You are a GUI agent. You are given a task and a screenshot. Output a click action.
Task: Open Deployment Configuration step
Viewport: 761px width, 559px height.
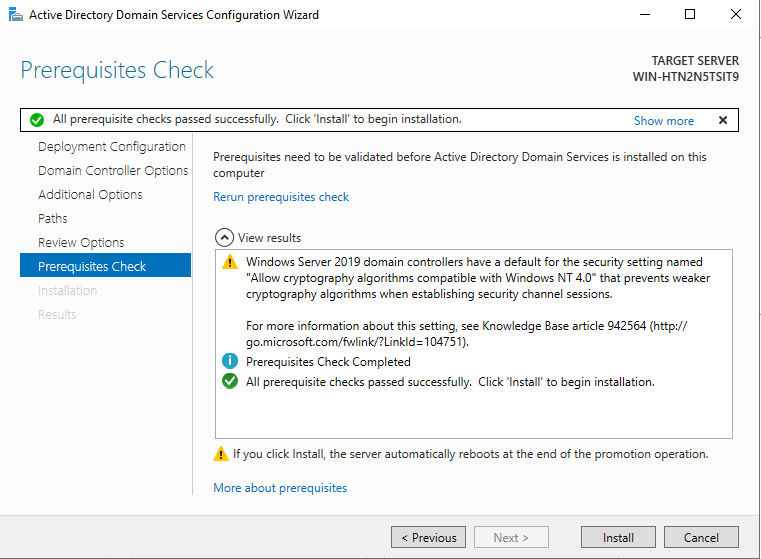[112, 147]
